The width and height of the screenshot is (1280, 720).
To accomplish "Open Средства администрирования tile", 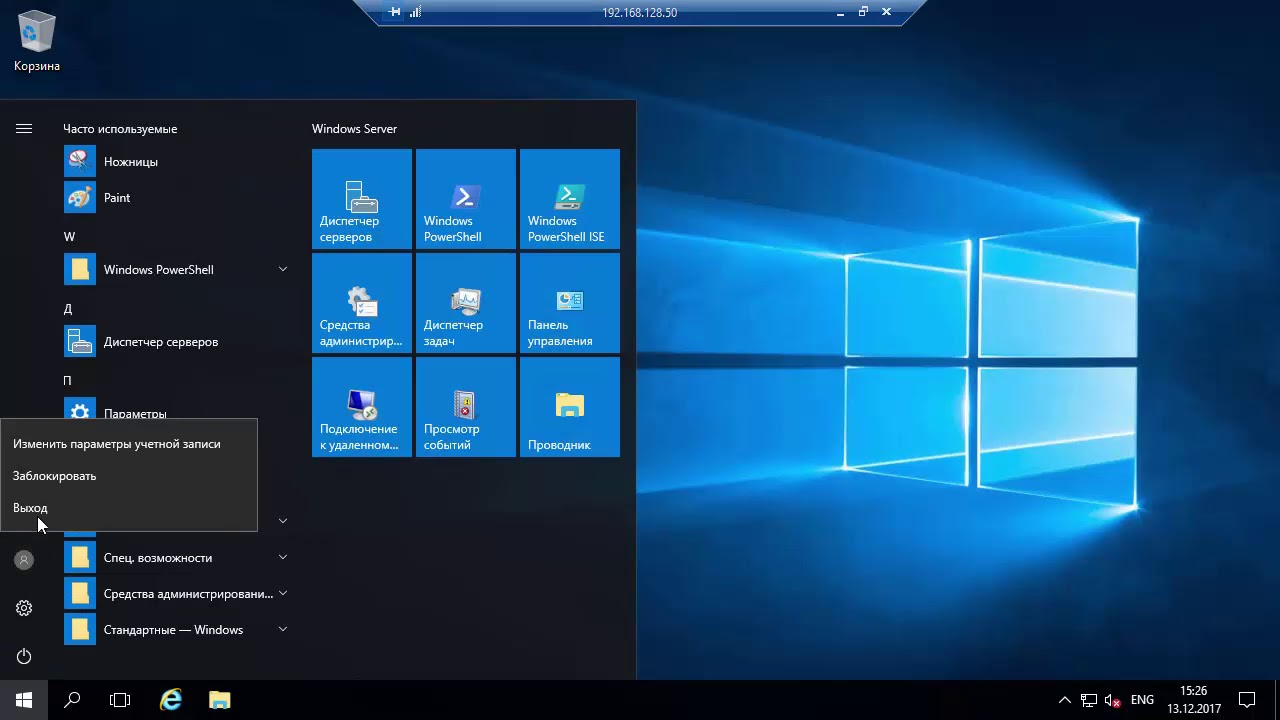I will point(362,302).
